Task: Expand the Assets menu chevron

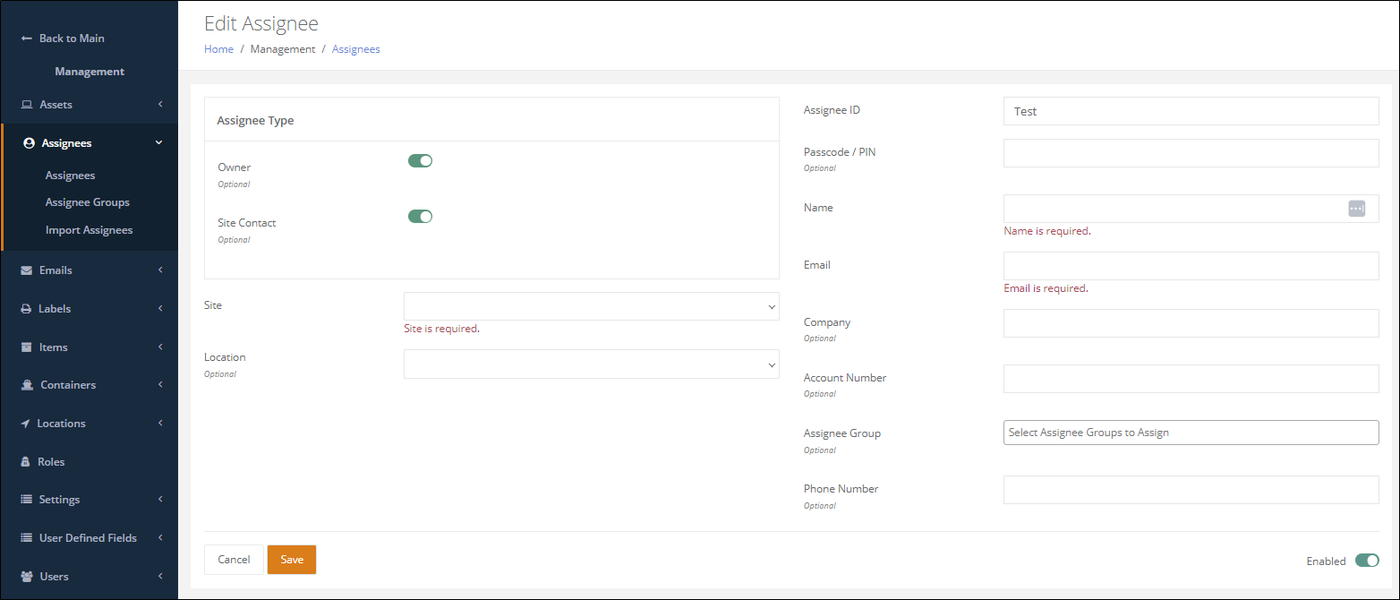Action: click(x=160, y=105)
